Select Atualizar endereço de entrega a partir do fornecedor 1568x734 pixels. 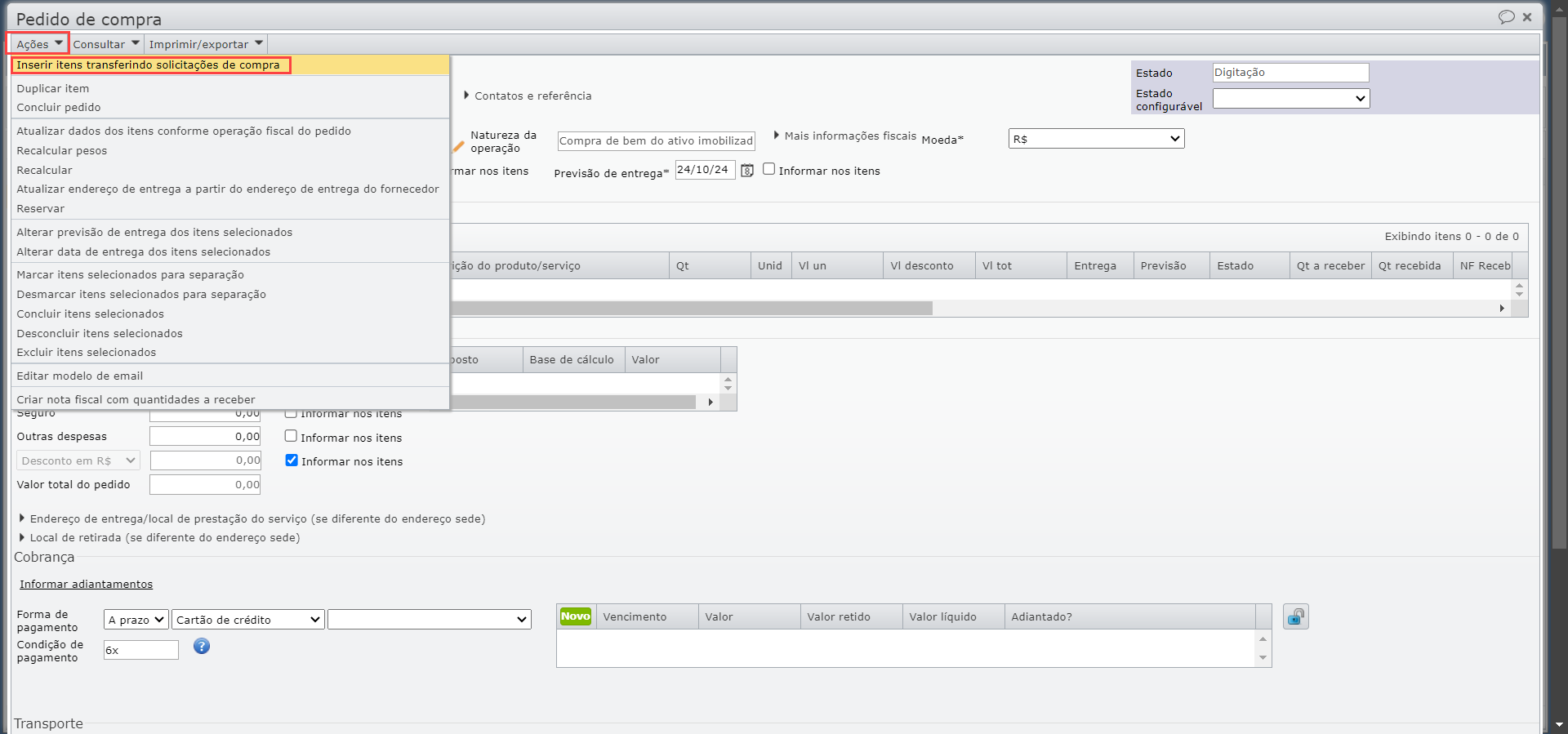230,189
